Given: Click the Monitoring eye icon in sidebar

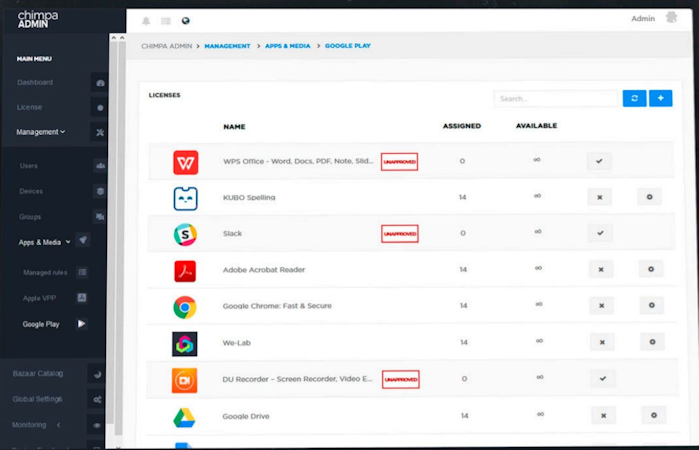Looking at the screenshot, I should (x=97, y=425).
